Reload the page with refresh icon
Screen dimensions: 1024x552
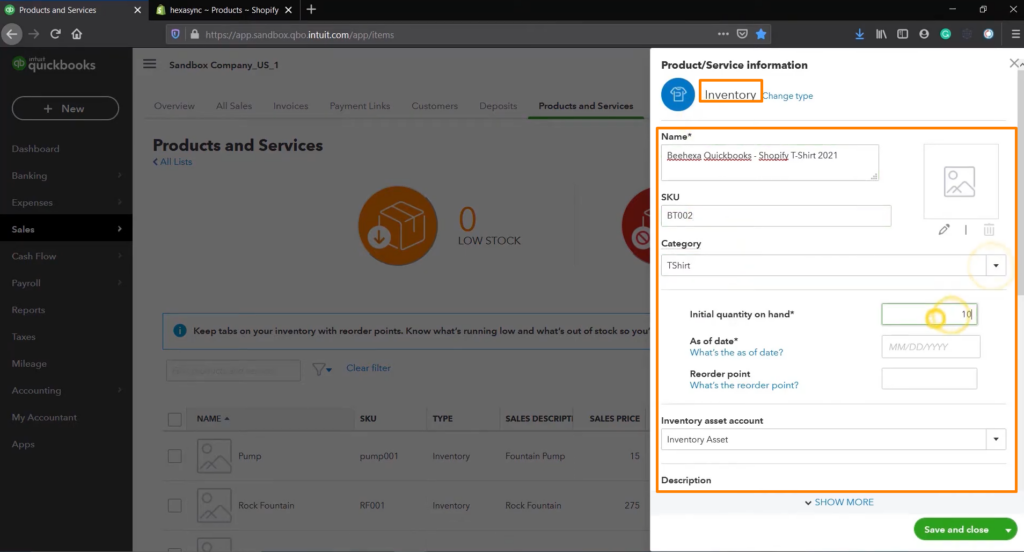point(56,34)
